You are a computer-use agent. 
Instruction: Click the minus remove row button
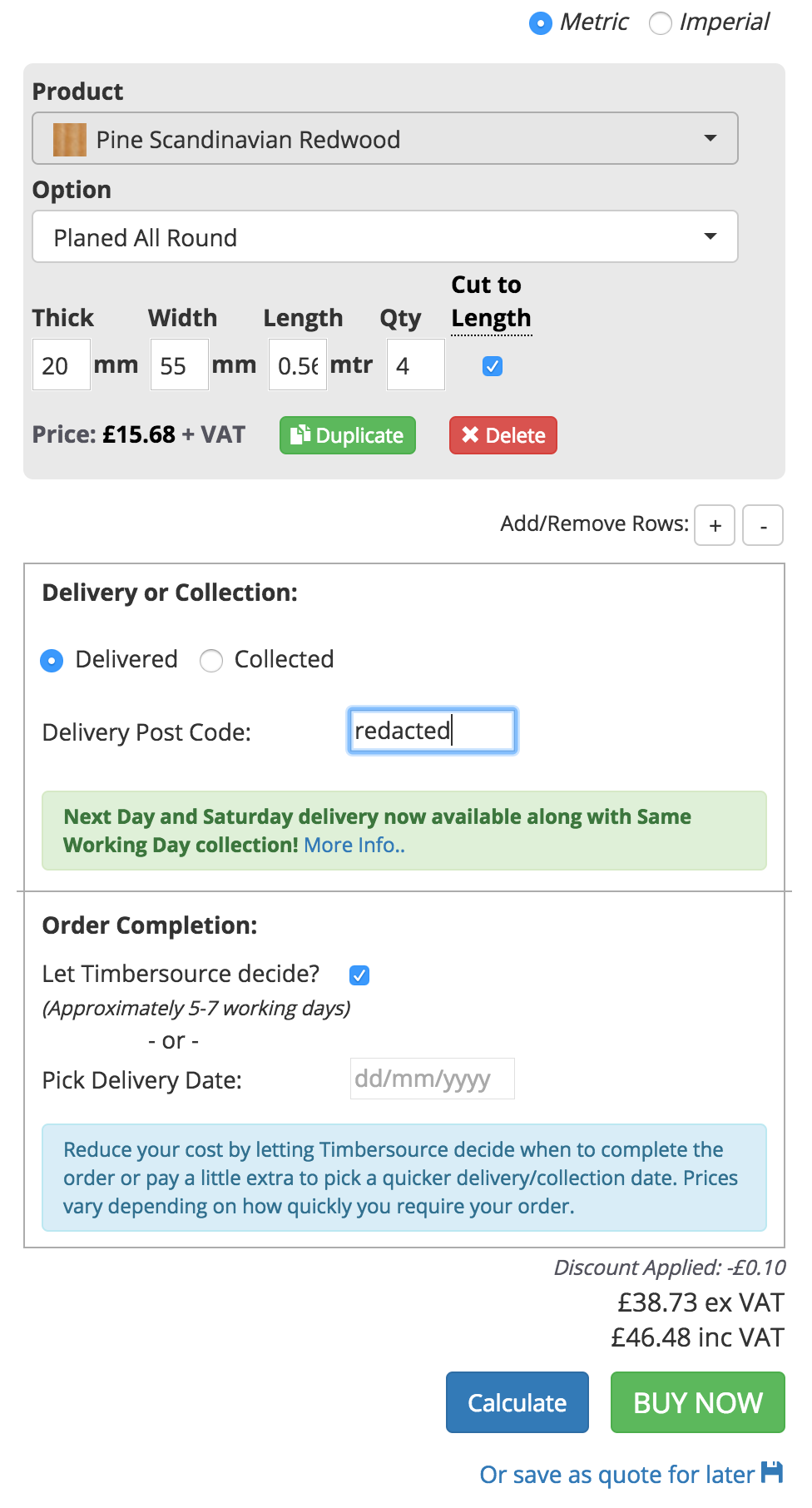[x=763, y=525]
